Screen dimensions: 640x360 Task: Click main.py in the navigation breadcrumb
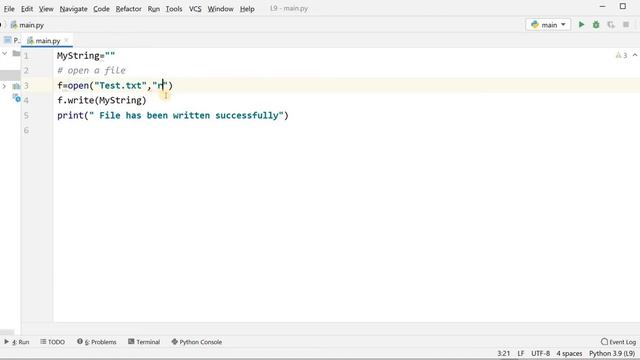[x=28, y=25]
